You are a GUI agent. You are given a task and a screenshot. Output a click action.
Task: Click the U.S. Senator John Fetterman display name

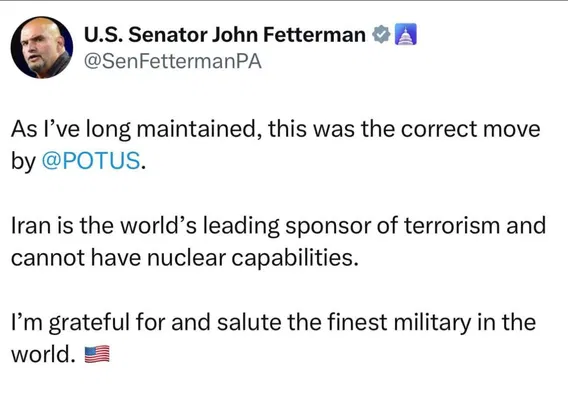click(x=225, y=35)
